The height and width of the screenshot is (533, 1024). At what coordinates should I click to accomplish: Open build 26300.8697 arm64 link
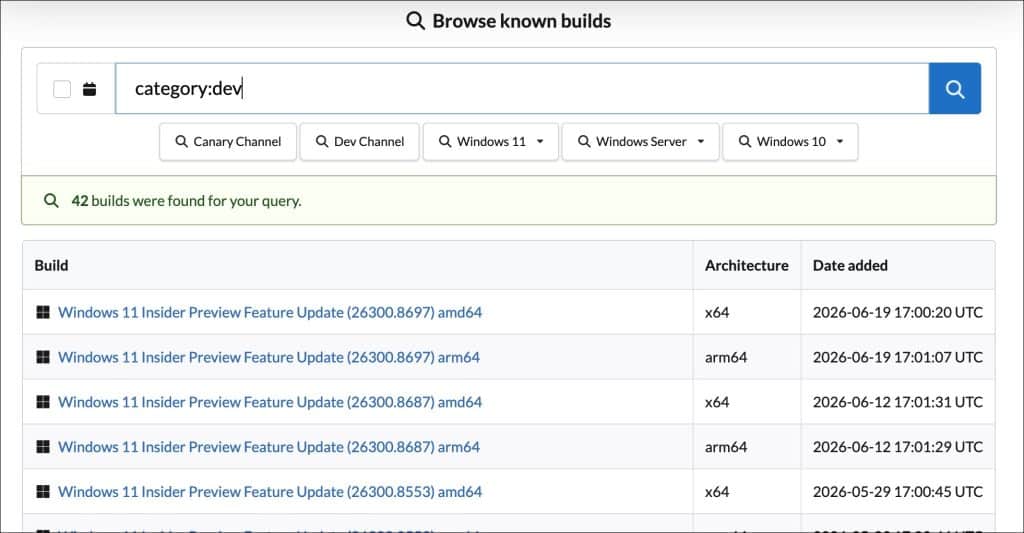point(269,357)
